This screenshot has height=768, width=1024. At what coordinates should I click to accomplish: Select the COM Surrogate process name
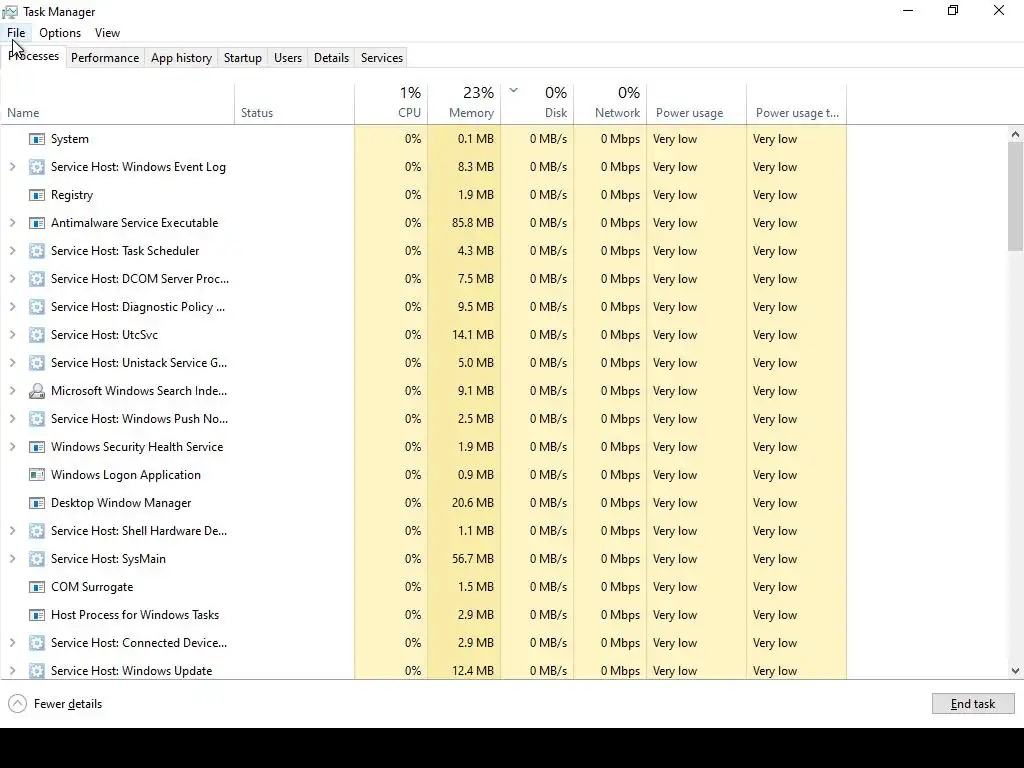coord(92,587)
